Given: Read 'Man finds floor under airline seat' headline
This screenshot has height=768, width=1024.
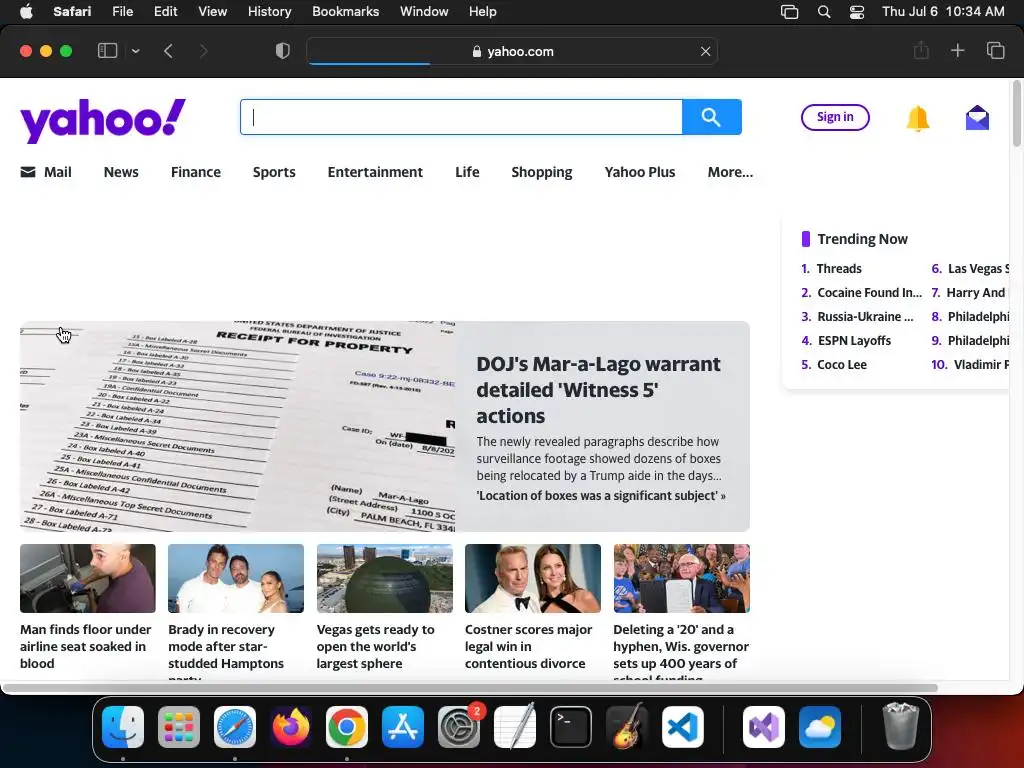Looking at the screenshot, I should (86, 647).
